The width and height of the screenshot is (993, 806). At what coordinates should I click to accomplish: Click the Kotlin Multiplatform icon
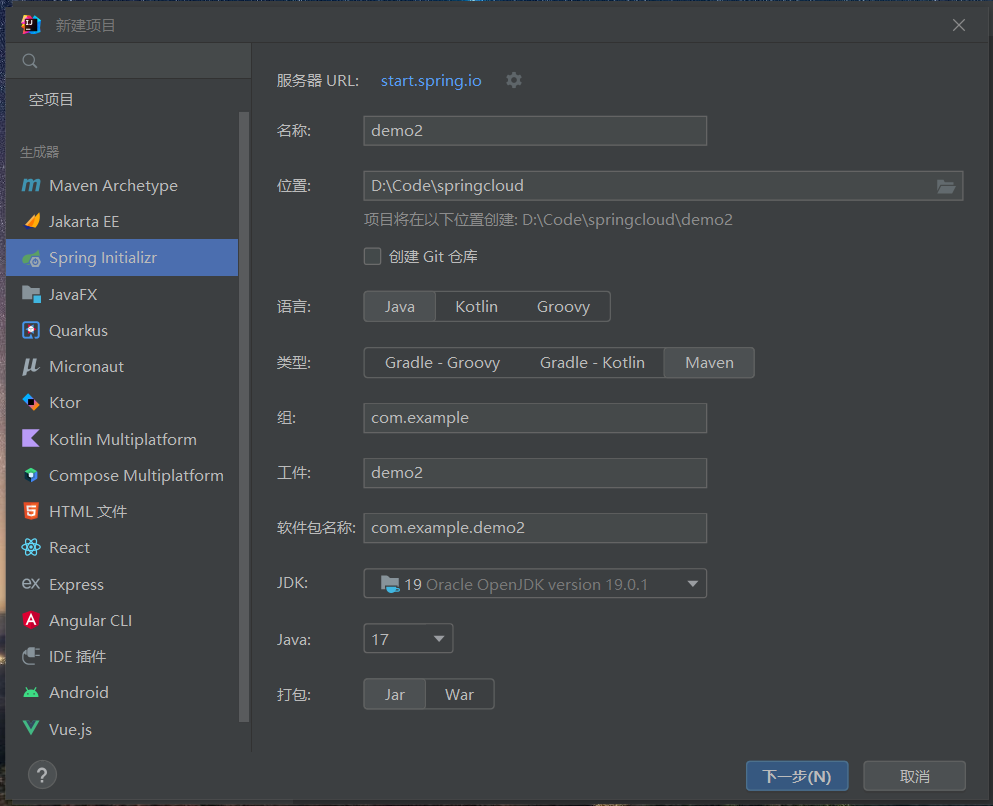pos(31,438)
